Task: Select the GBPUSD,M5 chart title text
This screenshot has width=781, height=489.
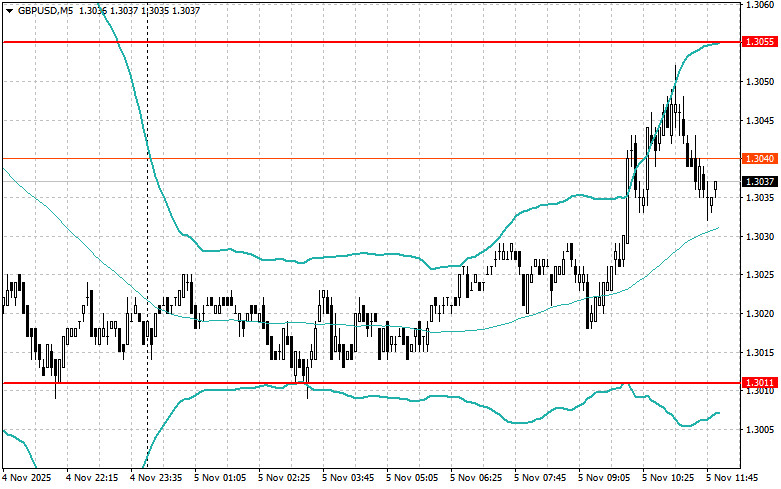Action: point(45,10)
